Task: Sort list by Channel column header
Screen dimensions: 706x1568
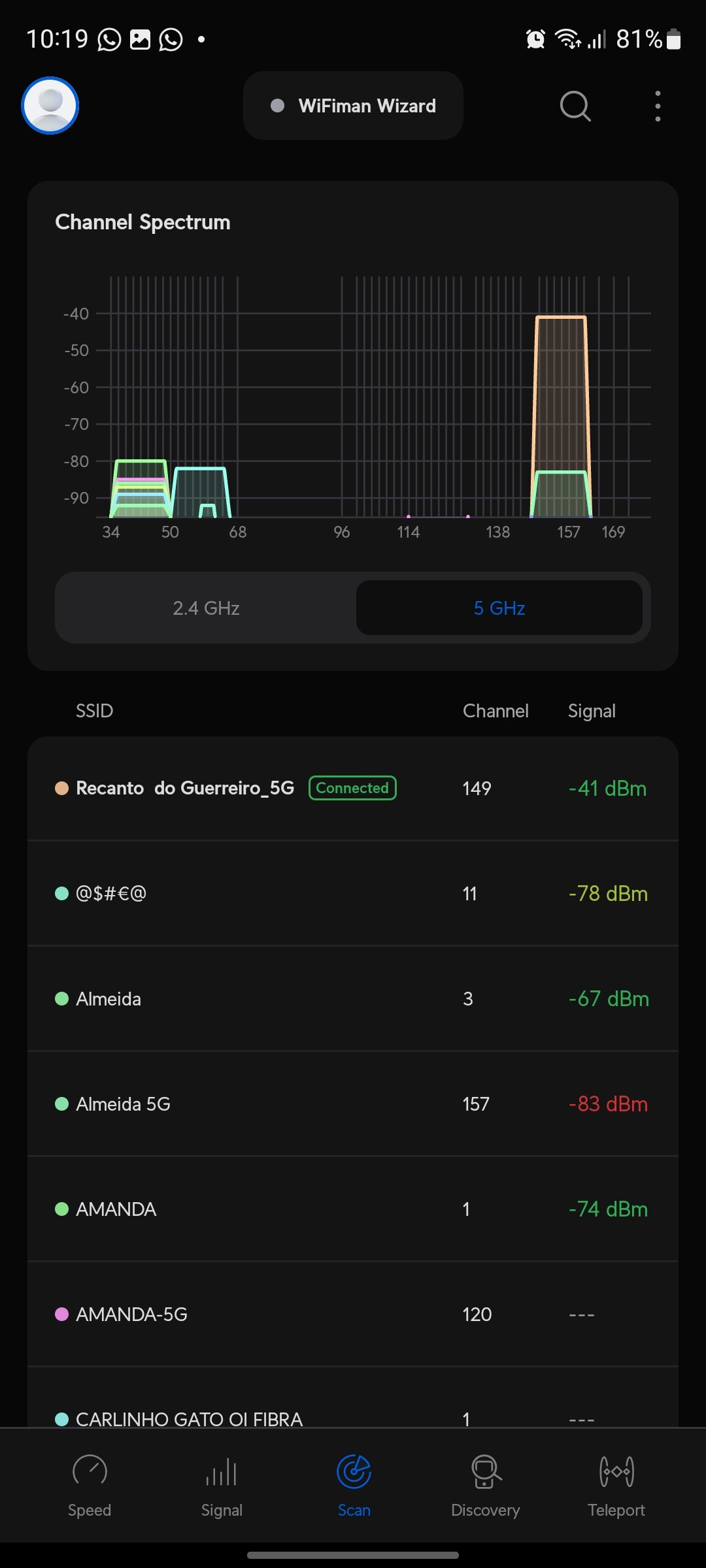Action: coord(496,711)
